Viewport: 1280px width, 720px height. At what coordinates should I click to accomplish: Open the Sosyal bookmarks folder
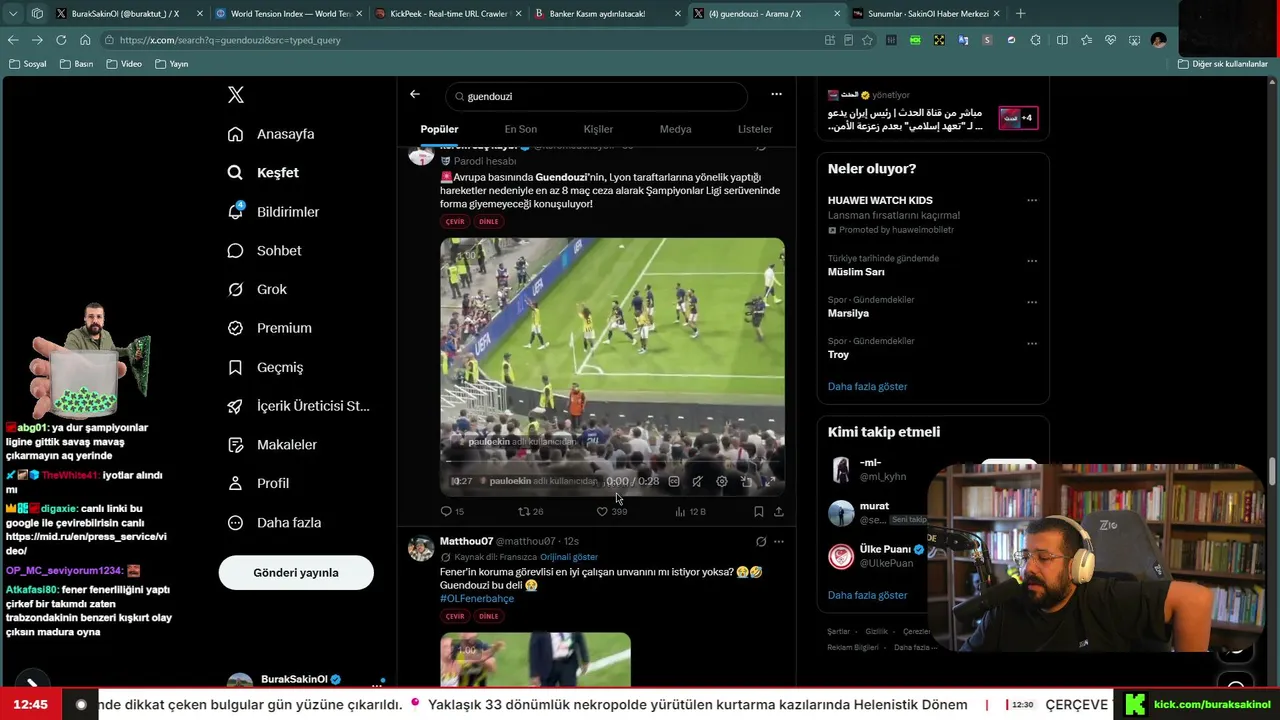point(27,64)
